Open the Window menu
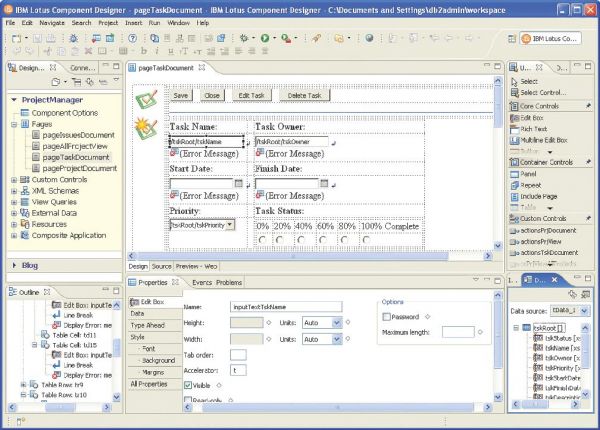This screenshot has height=430, width=600. pos(178,23)
